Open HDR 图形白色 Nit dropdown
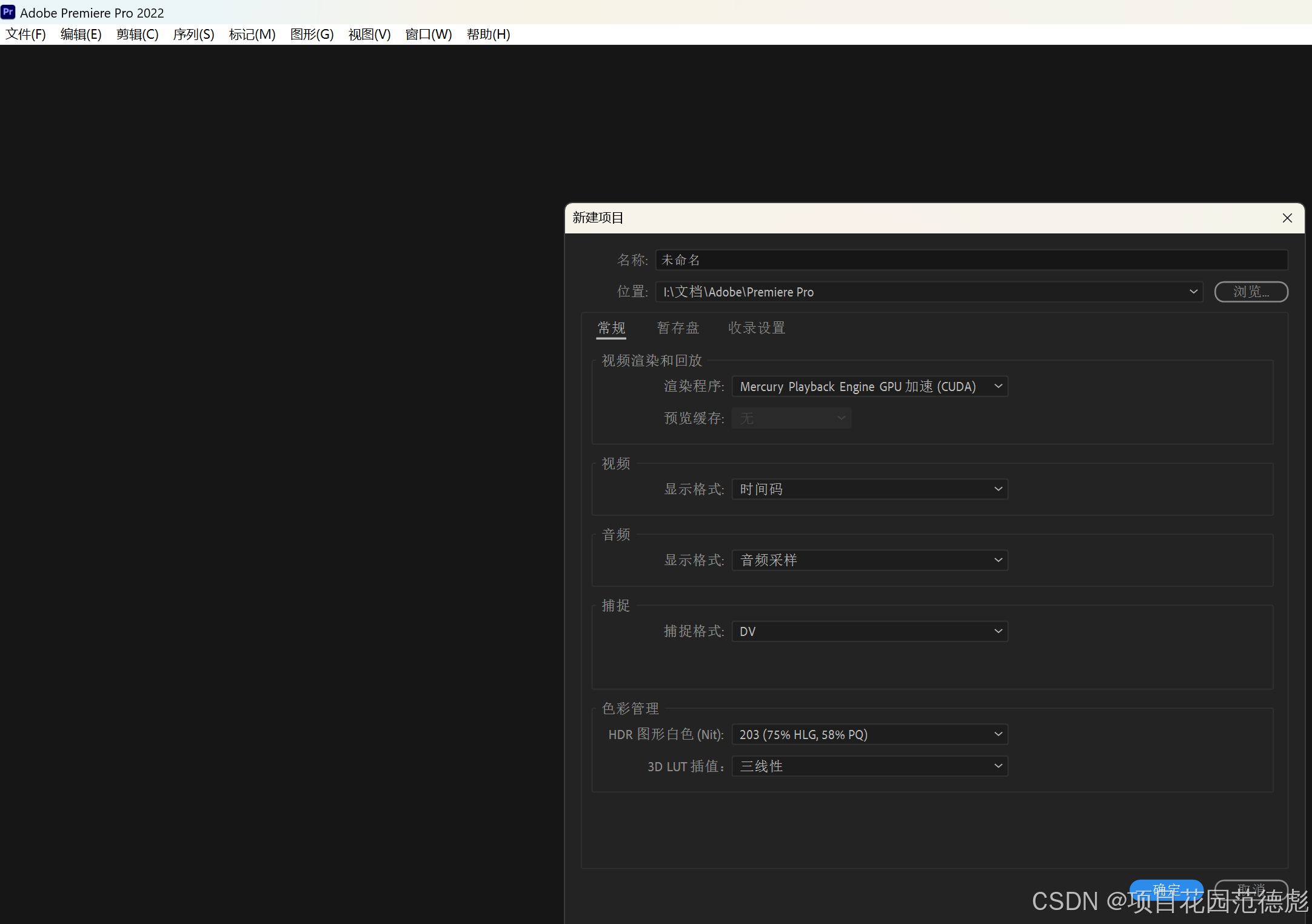The height and width of the screenshot is (924, 1312). pos(869,734)
